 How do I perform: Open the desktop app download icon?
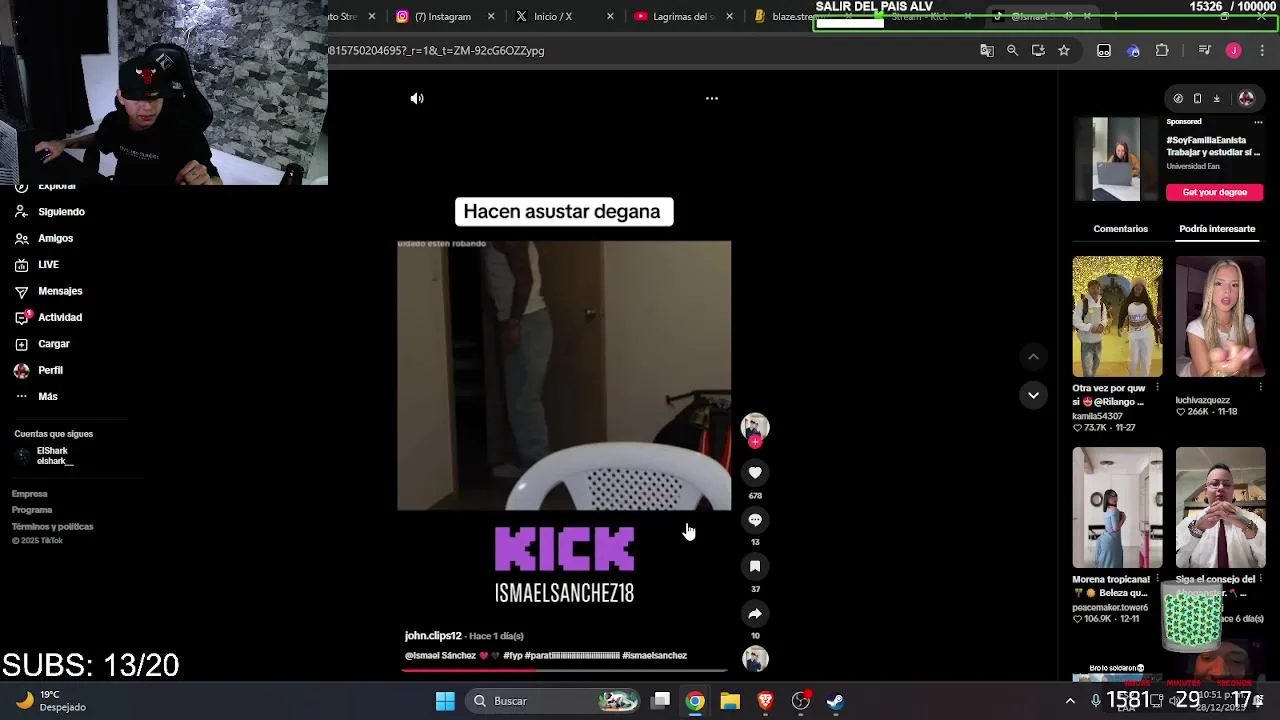[1216, 98]
